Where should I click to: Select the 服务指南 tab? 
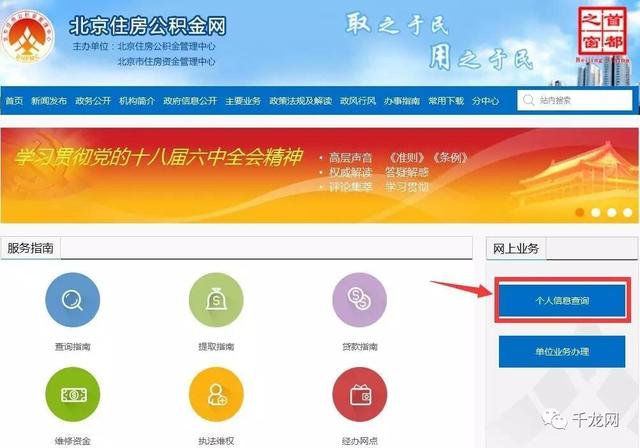coord(31,248)
